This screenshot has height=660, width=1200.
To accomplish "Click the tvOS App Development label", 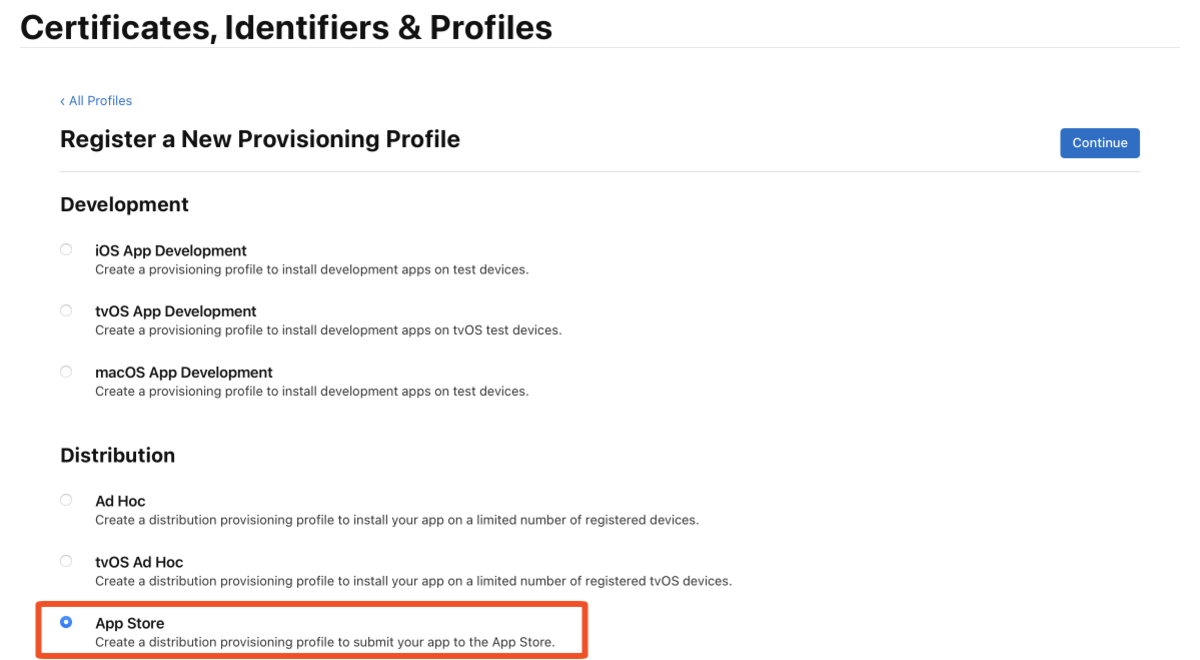I will (176, 312).
